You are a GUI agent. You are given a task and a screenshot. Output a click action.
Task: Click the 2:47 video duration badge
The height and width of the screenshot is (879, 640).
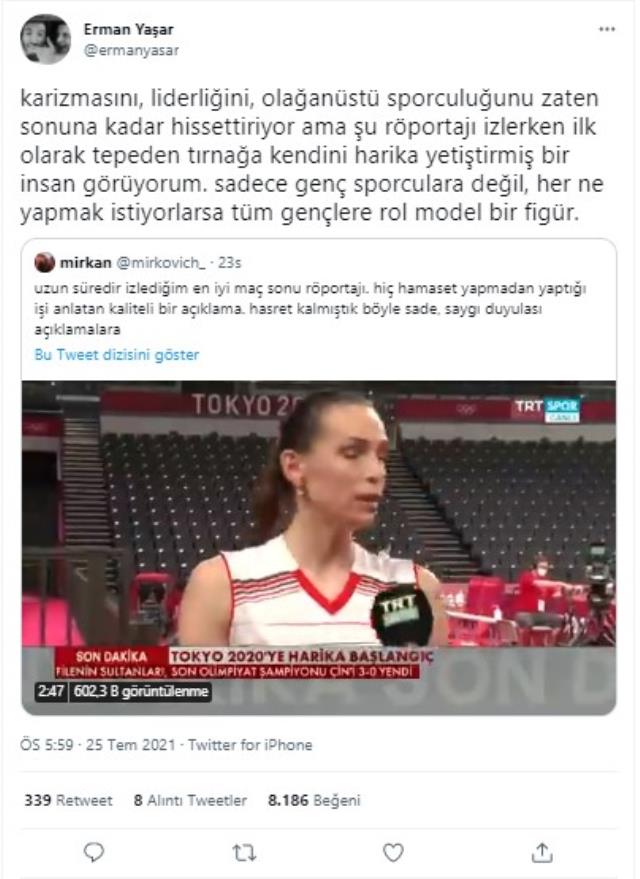pos(50,691)
